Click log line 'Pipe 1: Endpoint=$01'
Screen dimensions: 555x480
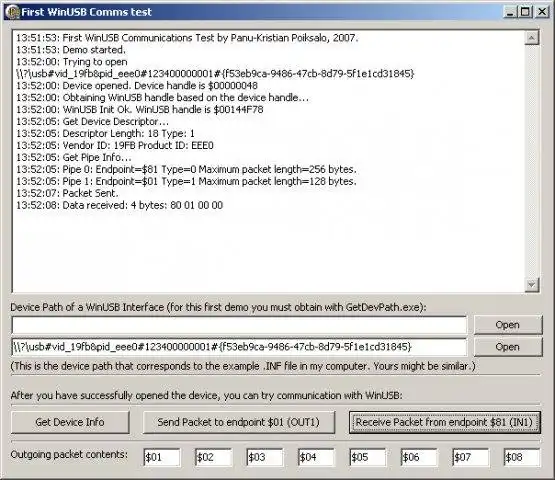click(186, 181)
